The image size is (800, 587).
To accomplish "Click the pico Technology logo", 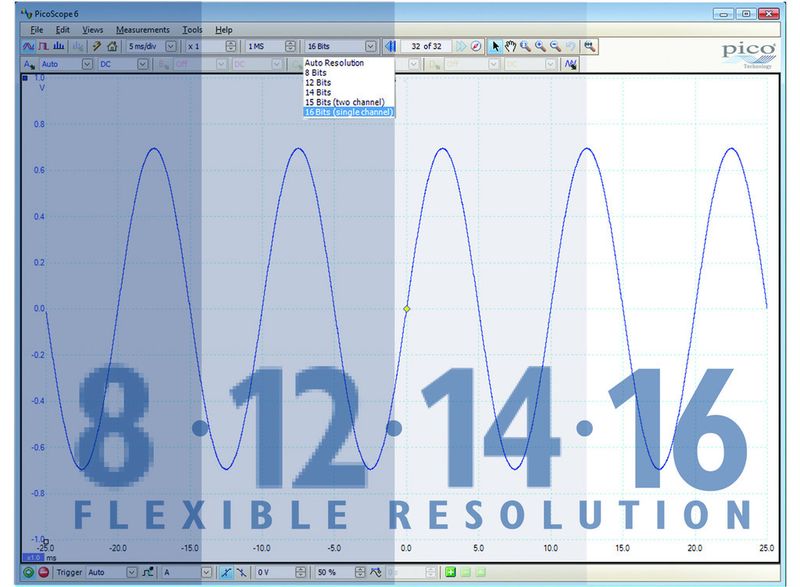I will point(748,55).
